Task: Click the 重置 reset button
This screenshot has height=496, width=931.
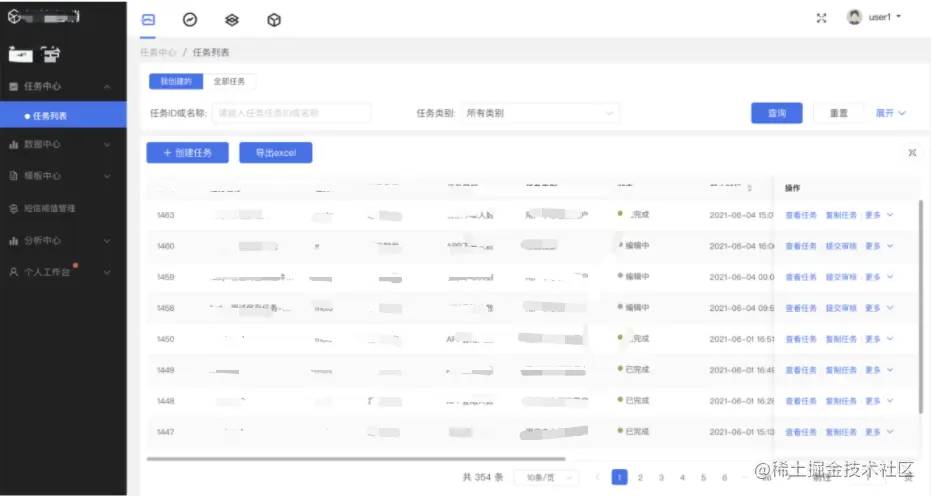Action: (838, 113)
